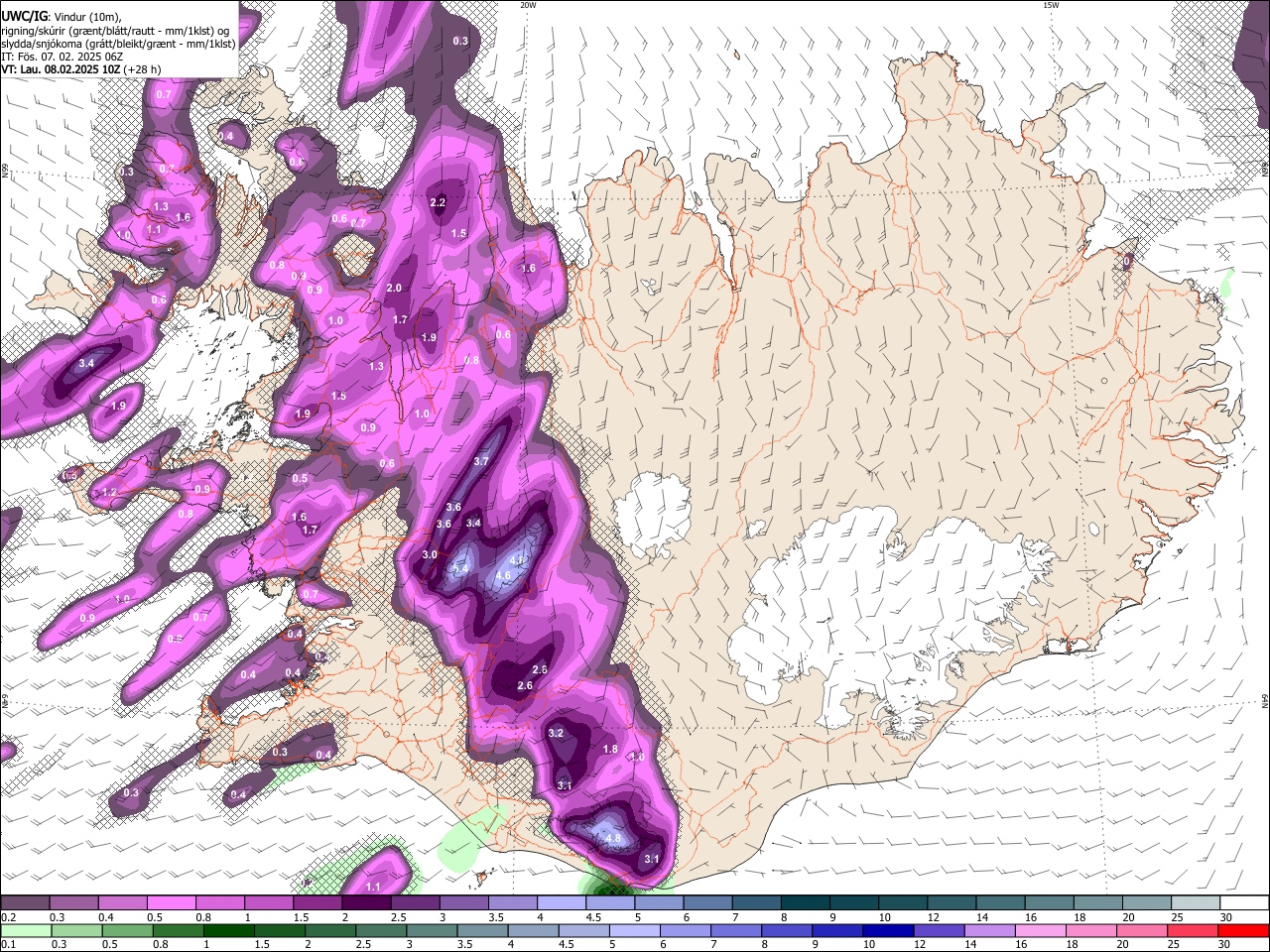Select the light periwinkle swatch labeled 4 in the snow scale

562,903
